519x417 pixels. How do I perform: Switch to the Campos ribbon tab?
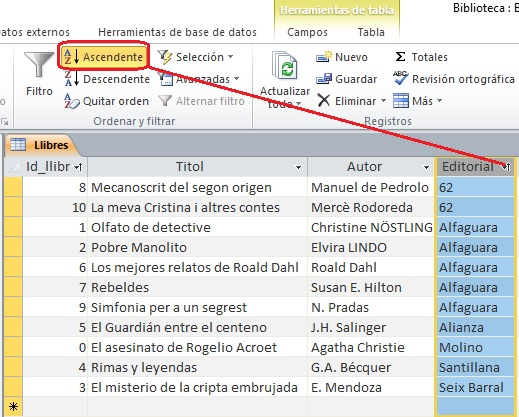pyautogui.click(x=307, y=32)
